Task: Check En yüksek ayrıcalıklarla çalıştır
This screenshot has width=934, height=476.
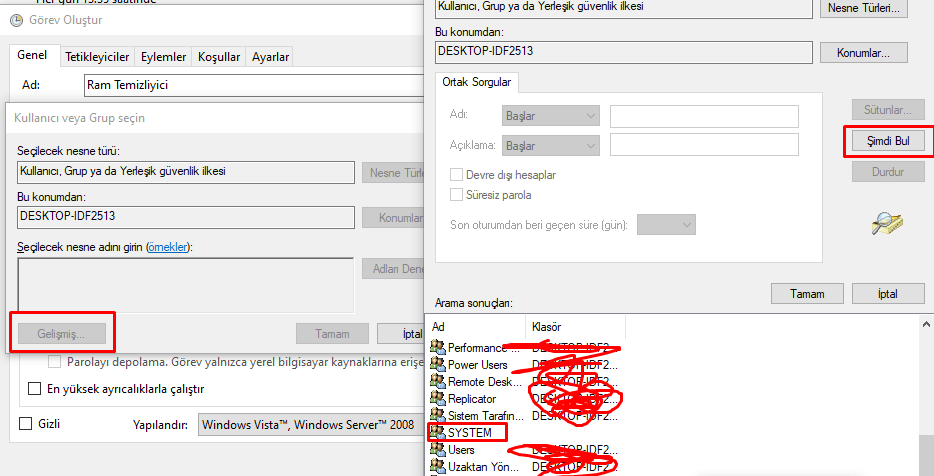Action: coord(35,389)
